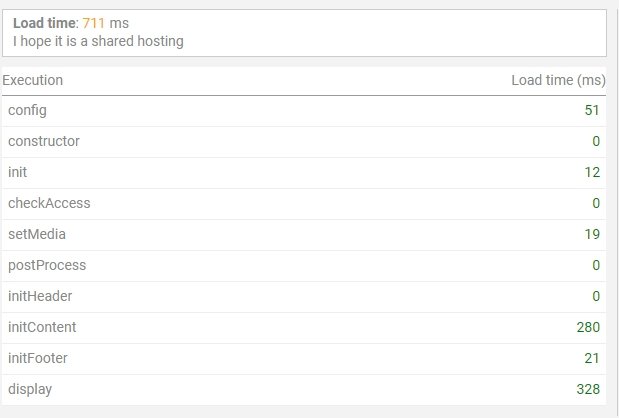The height and width of the screenshot is (418, 619).
Task: Click the 328 value for display
Action: tap(588, 389)
